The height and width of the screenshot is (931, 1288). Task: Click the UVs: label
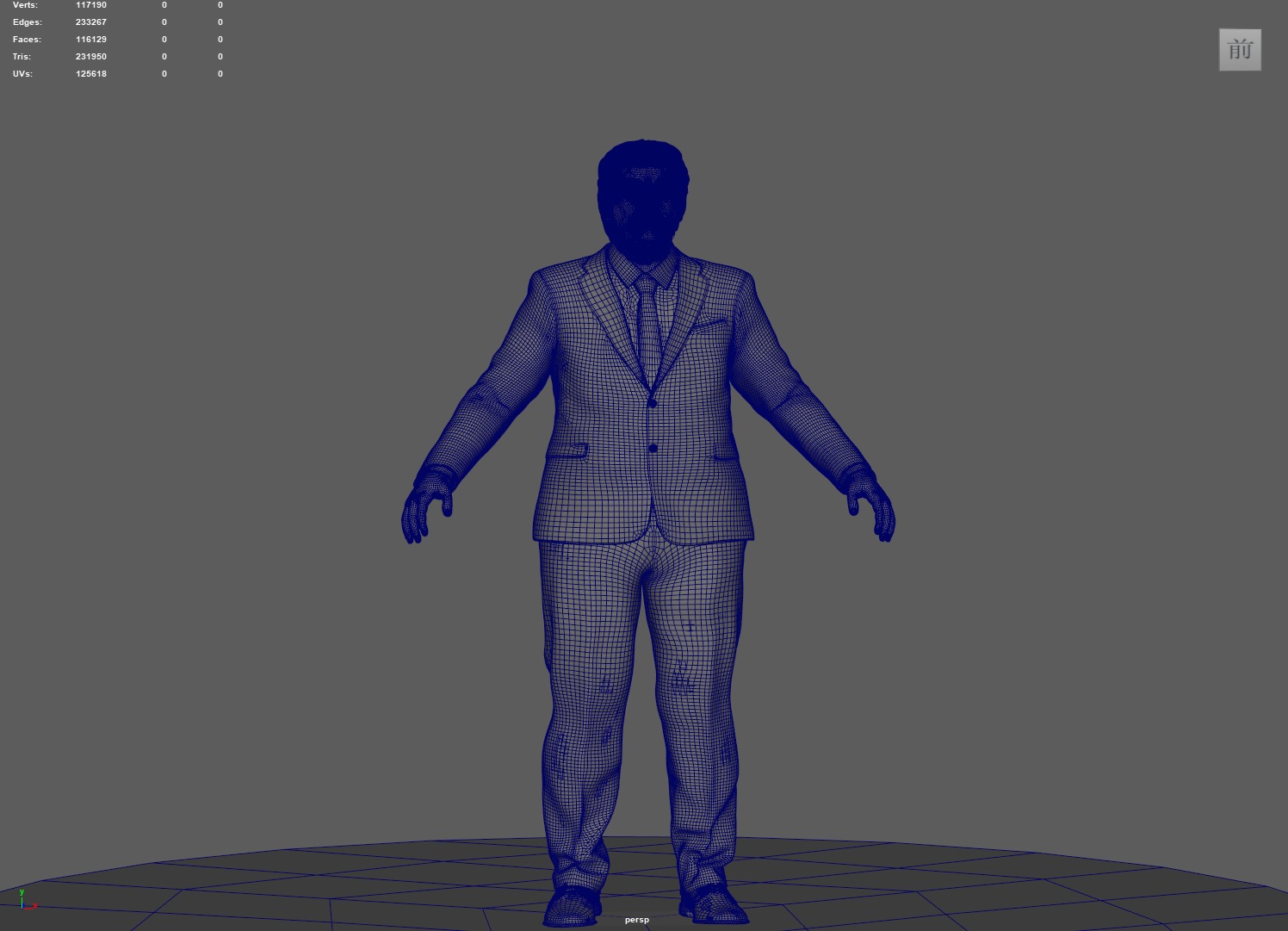22,74
